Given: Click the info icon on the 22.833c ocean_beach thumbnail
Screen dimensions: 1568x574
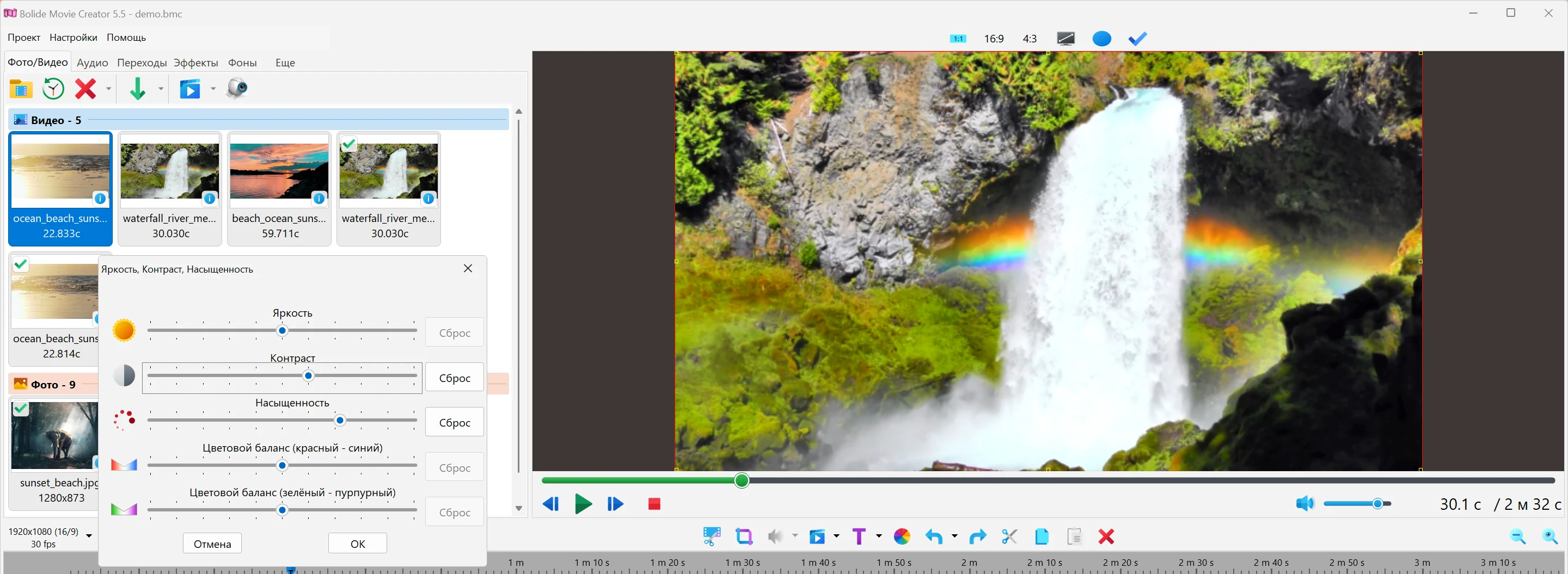Looking at the screenshot, I should [x=100, y=198].
